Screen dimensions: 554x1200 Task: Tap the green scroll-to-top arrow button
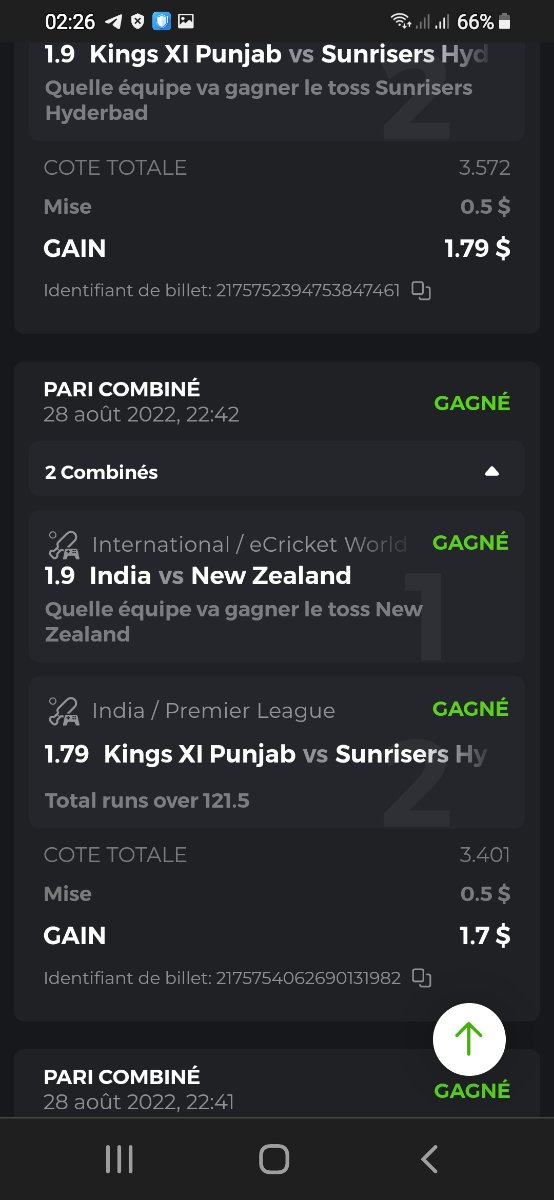pyautogui.click(x=469, y=1039)
